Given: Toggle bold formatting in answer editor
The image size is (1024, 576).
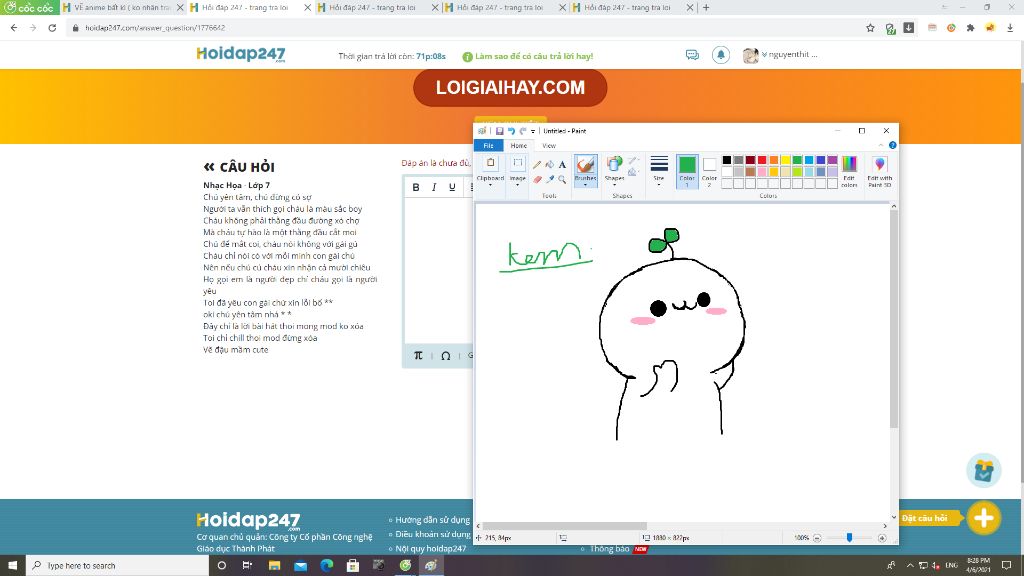Looking at the screenshot, I should pyautogui.click(x=417, y=187).
